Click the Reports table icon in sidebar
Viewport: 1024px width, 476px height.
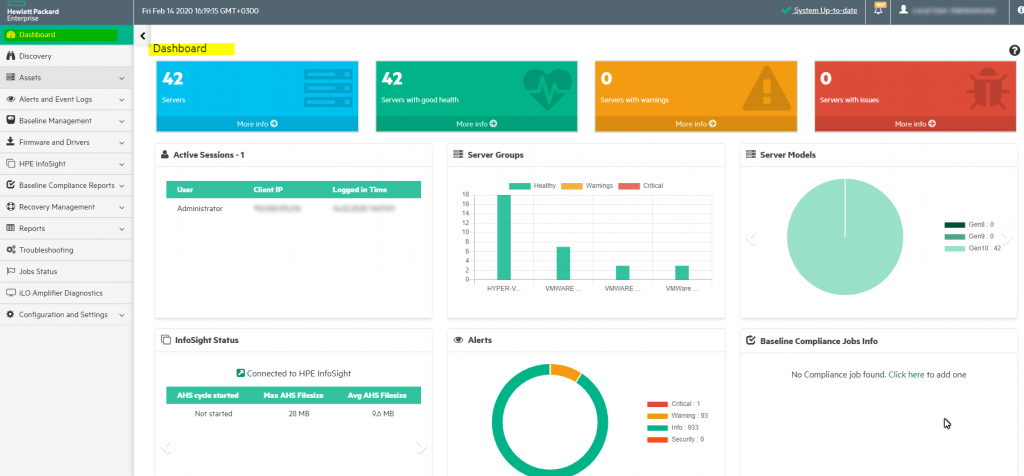(x=10, y=229)
